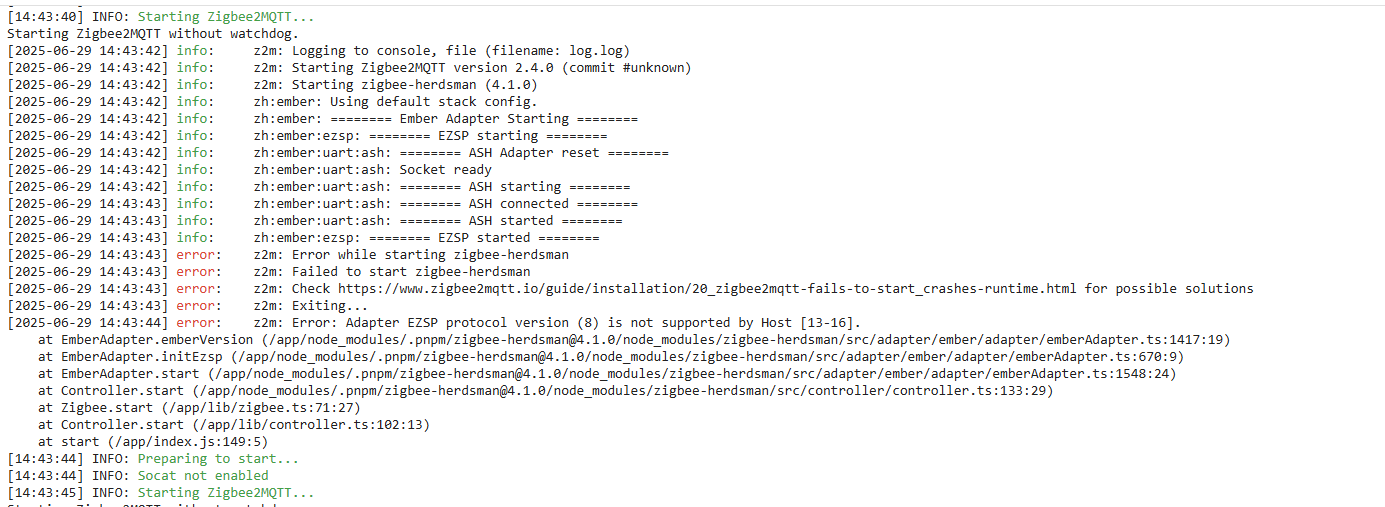
Task: Click the zigbee2mqtt.io troubleshooting URL
Action: (707, 289)
